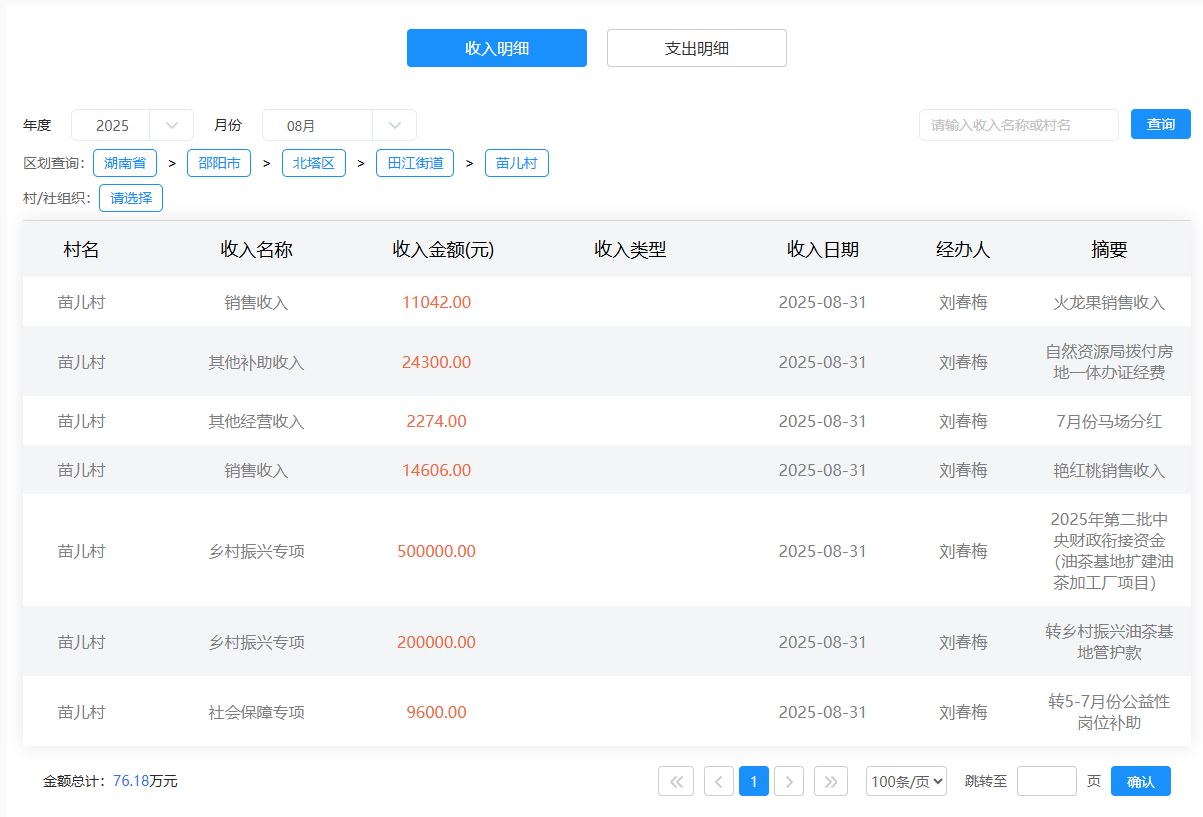Choose 田江街道 in region breadcrumb
1203x817 pixels.
(415, 163)
